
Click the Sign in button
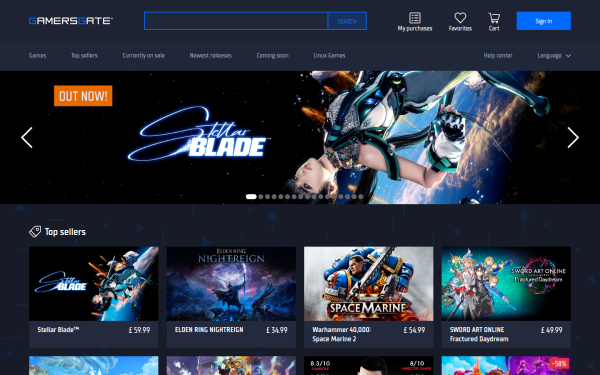tap(543, 21)
